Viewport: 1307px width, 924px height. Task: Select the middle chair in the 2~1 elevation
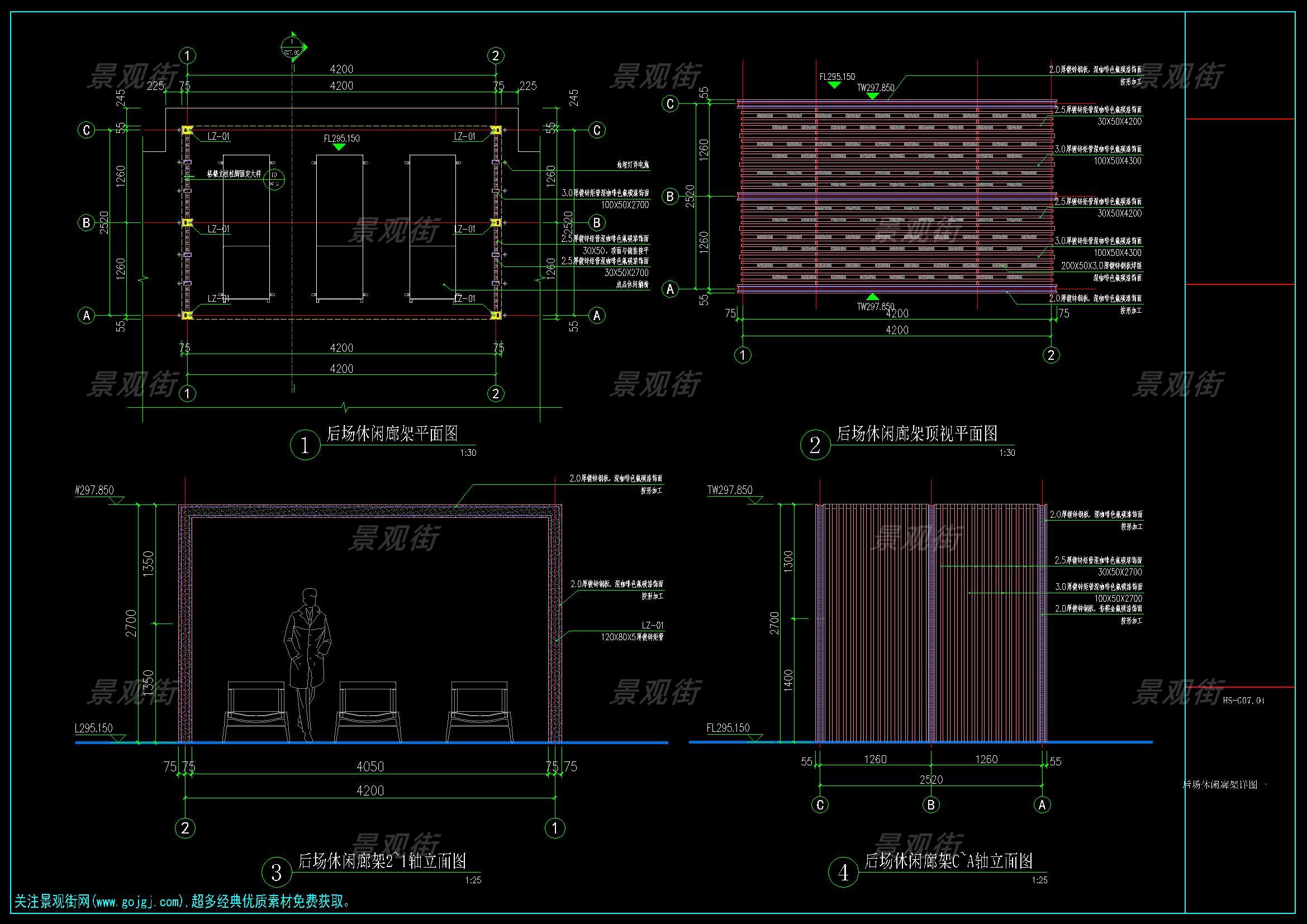coord(368,711)
